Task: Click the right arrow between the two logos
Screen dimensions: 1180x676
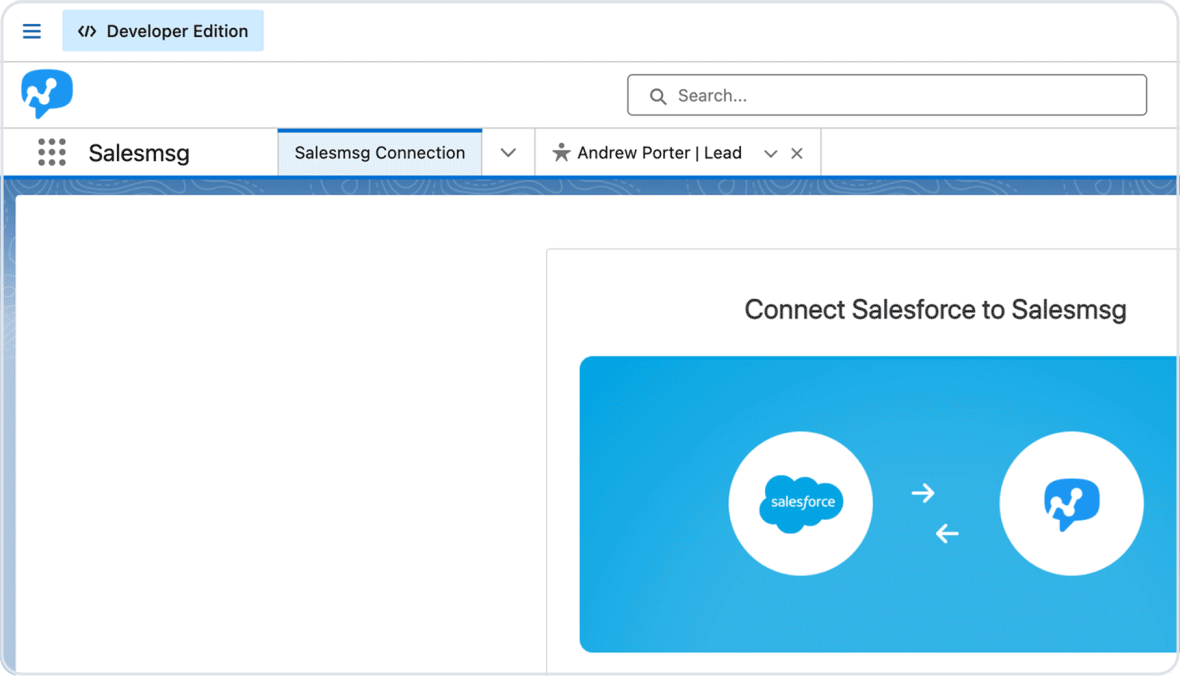Action: tap(922, 492)
